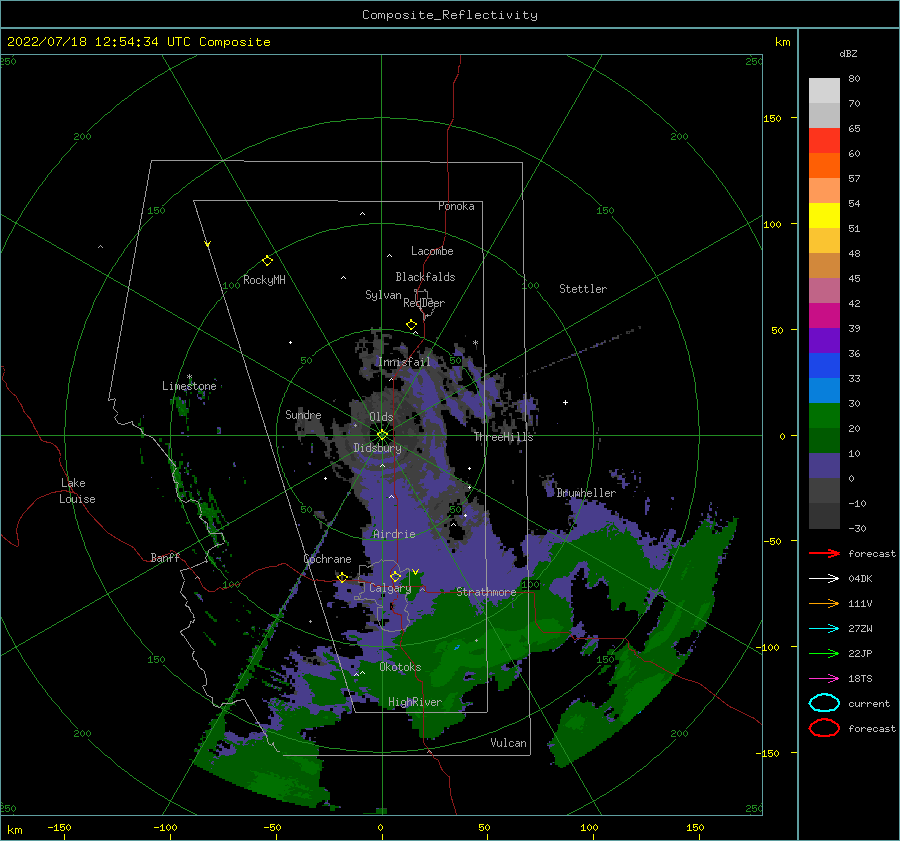Click the Composite_Reflectivity title

pos(450,15)
